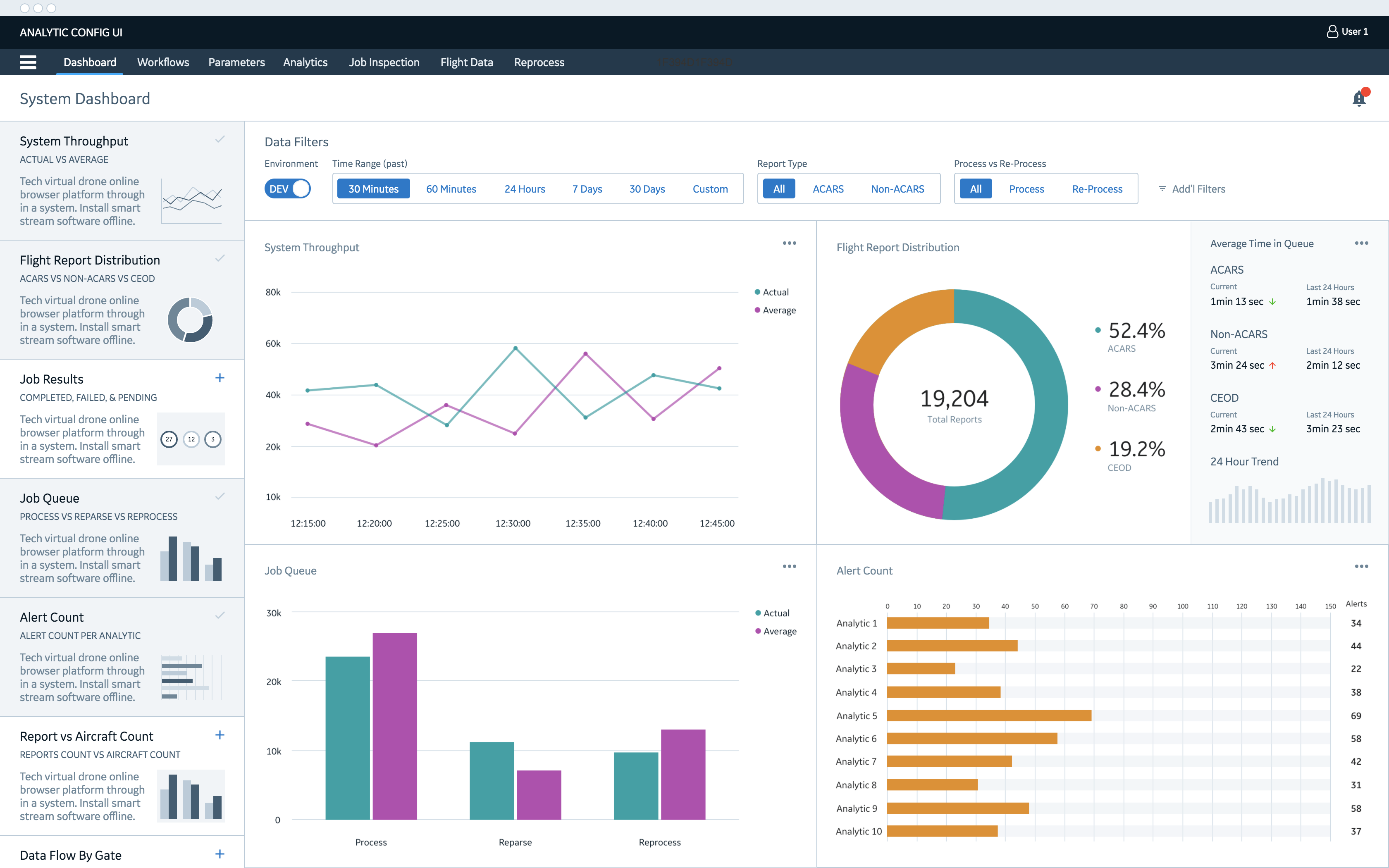Add the Job Results widget with plus icon
Screen dimensions: 1389x868
[219, 378]
